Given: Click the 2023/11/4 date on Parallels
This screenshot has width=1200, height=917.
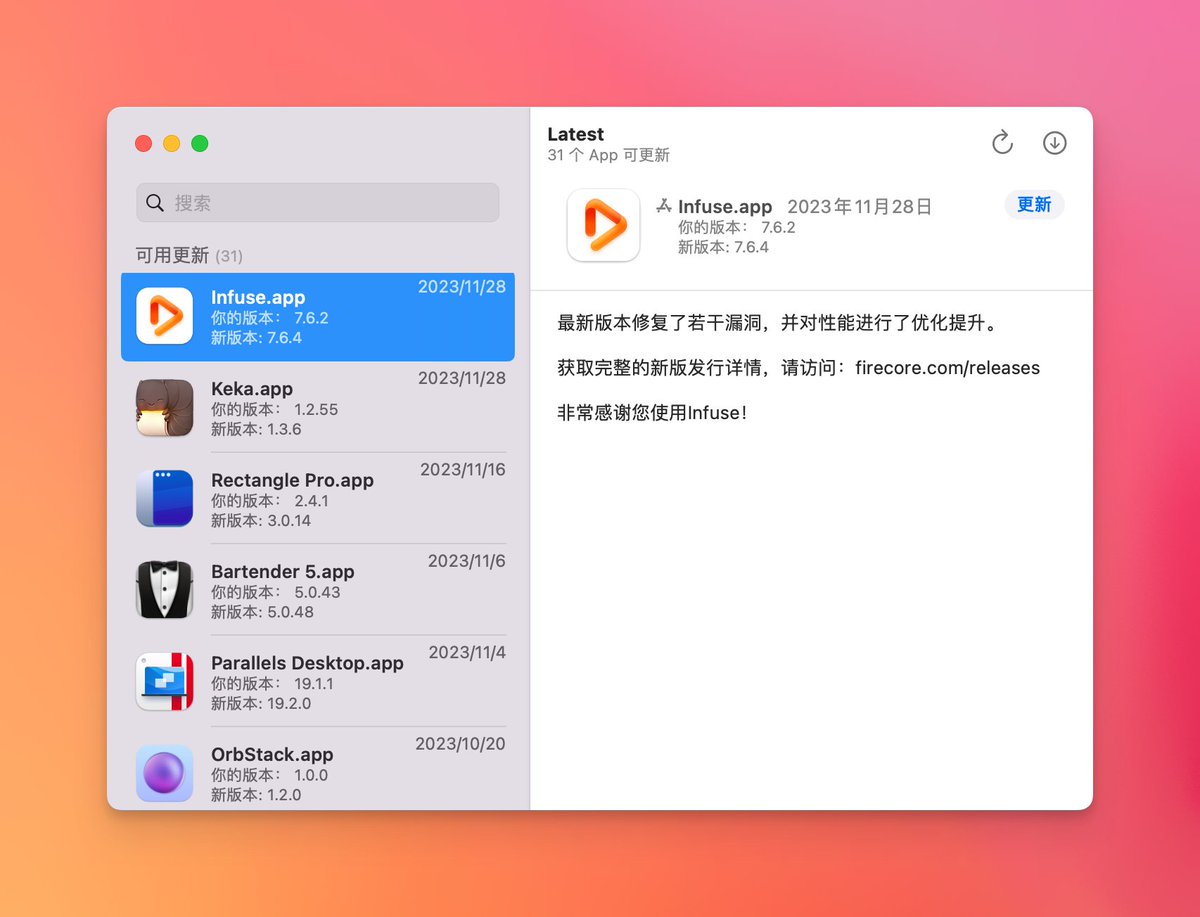Looking at the screenshot, I should pos(467,652).
